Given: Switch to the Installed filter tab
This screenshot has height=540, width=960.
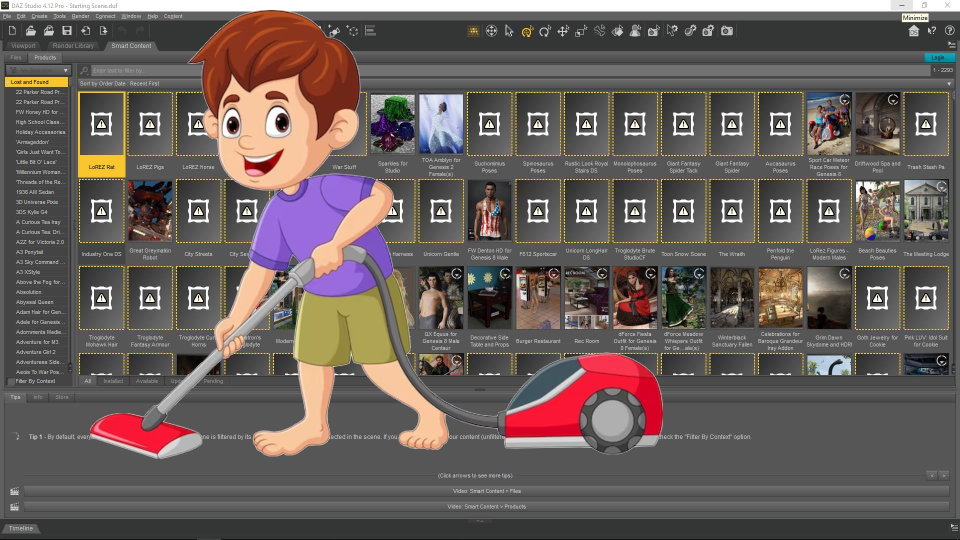Looking at the screenshot, I should (x=113, y=381).
